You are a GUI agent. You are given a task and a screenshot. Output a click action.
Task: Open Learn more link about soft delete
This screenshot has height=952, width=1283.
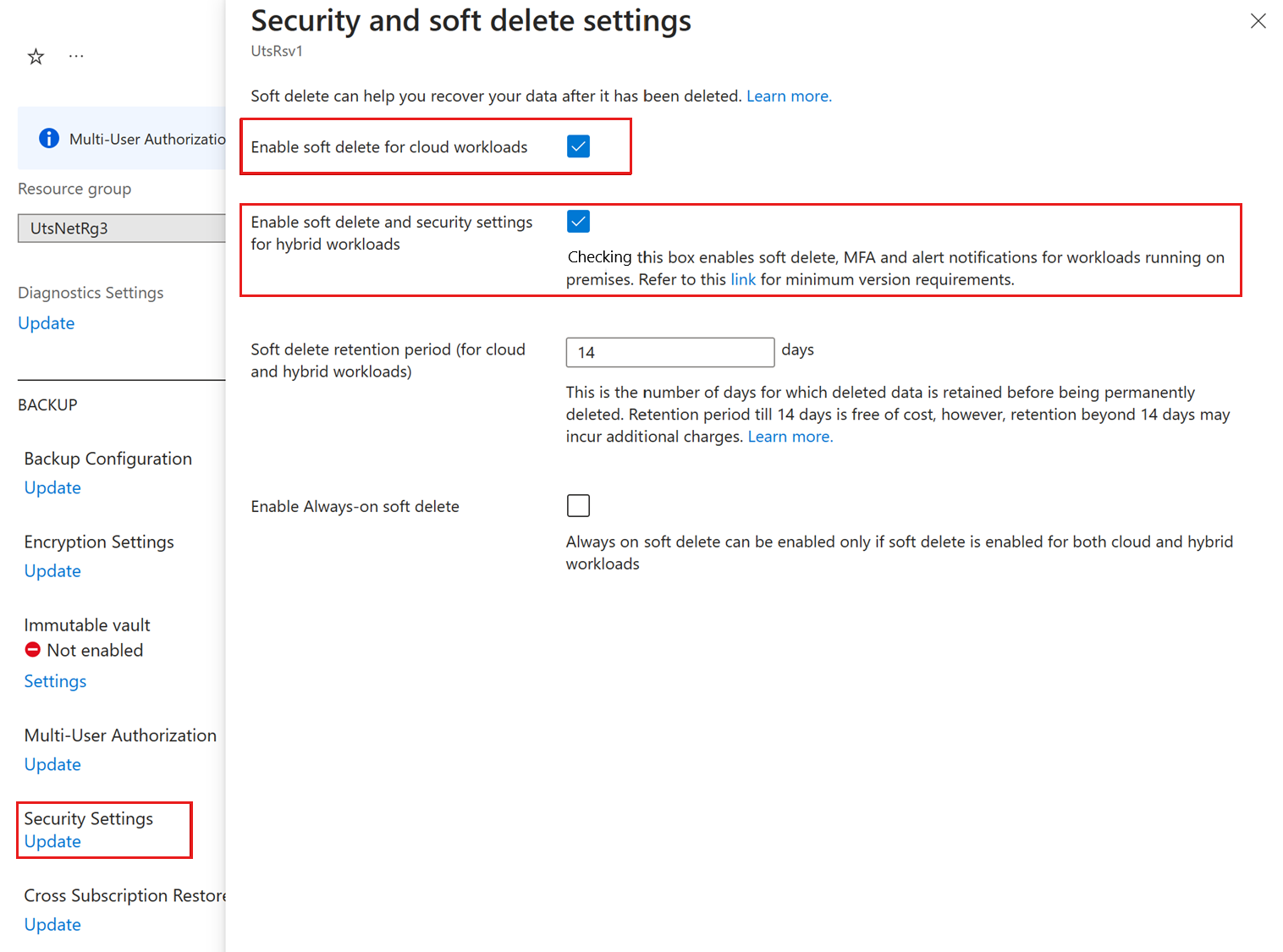[789, 96]
